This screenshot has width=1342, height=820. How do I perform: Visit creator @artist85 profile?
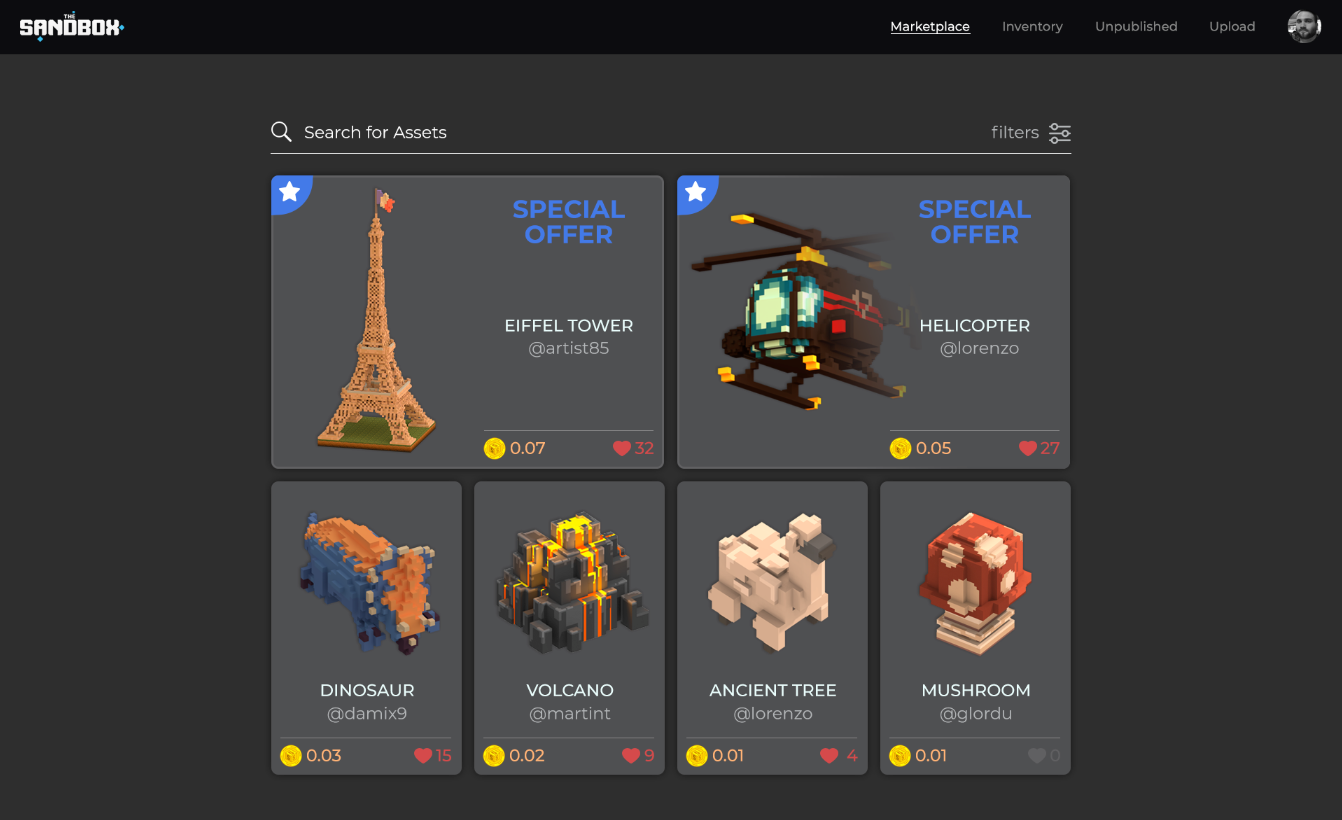pos(569,349)
